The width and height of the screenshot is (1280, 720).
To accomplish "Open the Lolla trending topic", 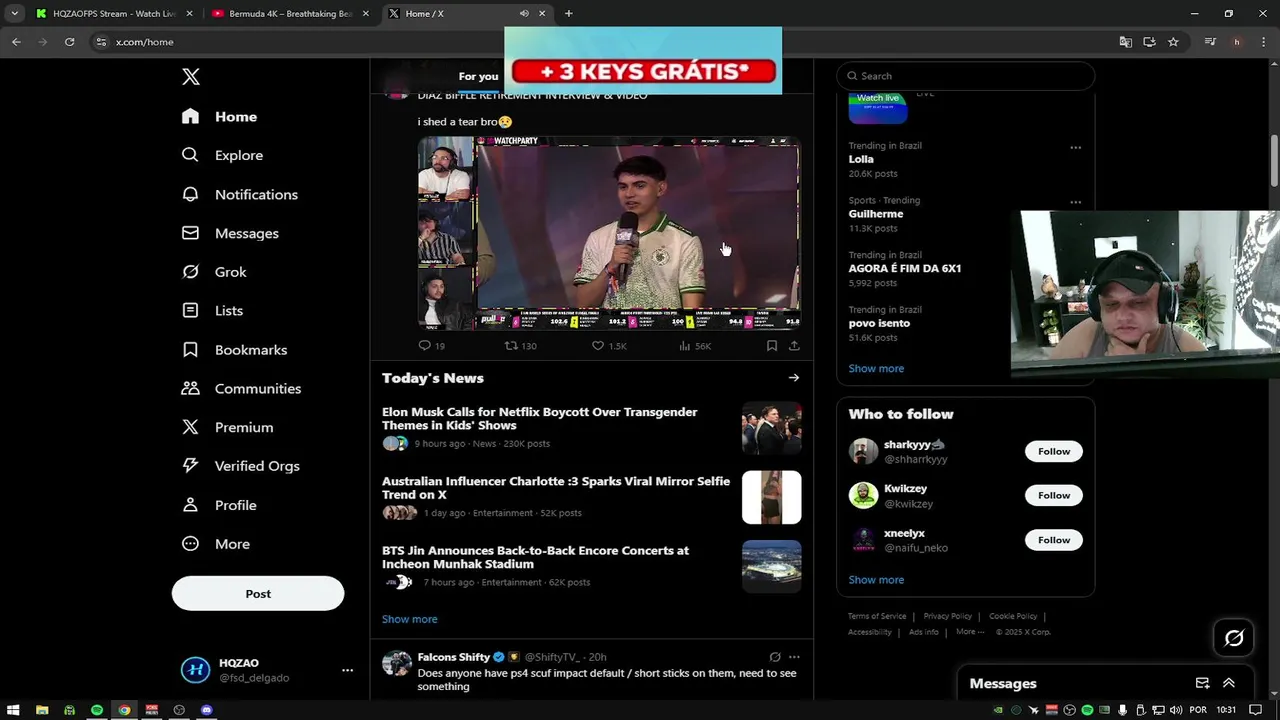I will [x=861, y=159].
